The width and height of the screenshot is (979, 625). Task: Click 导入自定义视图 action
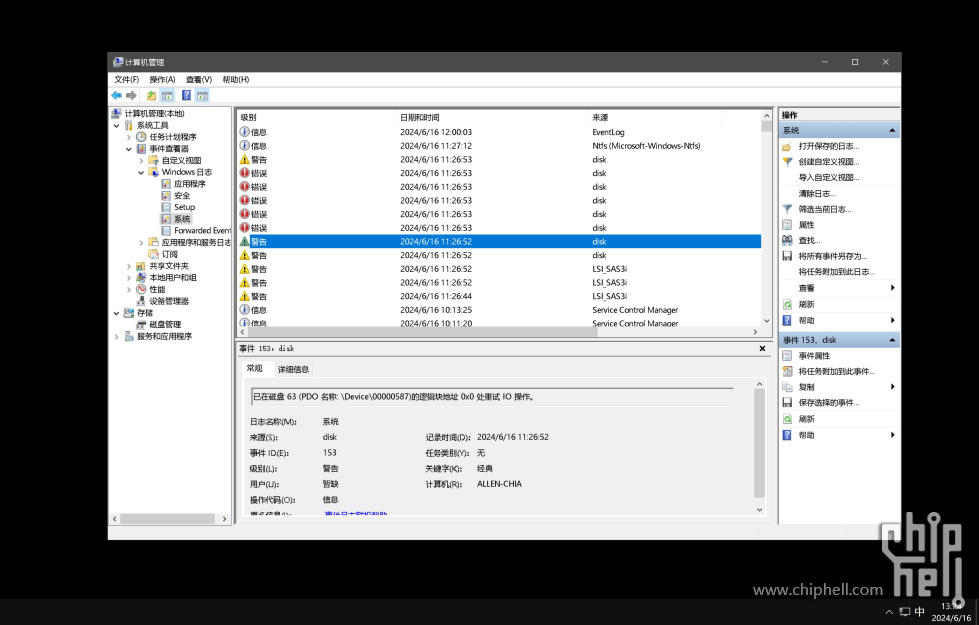829,177
